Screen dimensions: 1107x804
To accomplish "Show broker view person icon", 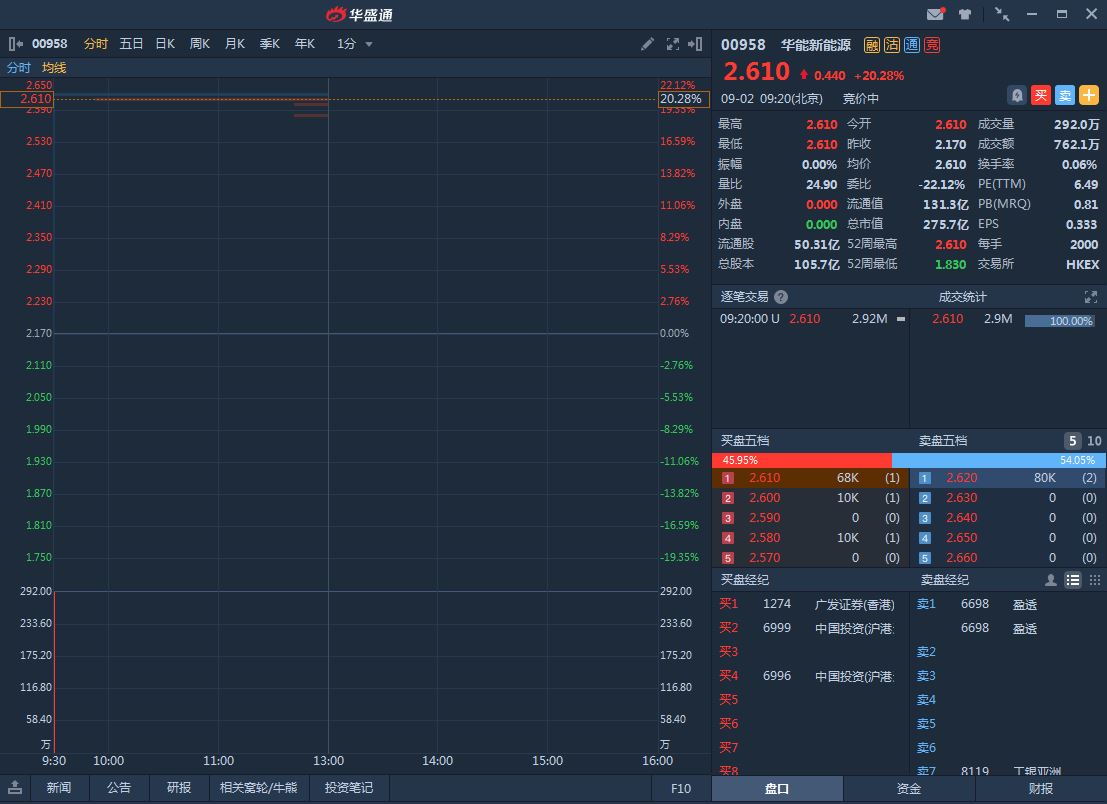I will [x=1051, y=580].
